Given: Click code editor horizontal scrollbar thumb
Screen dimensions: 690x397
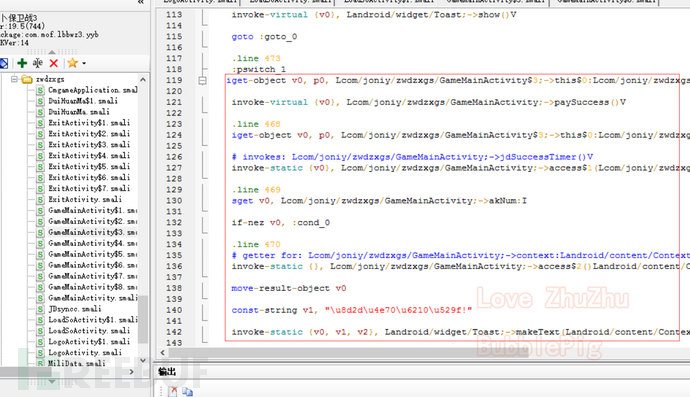Looking at the screenshot, I should coord(349,353).
